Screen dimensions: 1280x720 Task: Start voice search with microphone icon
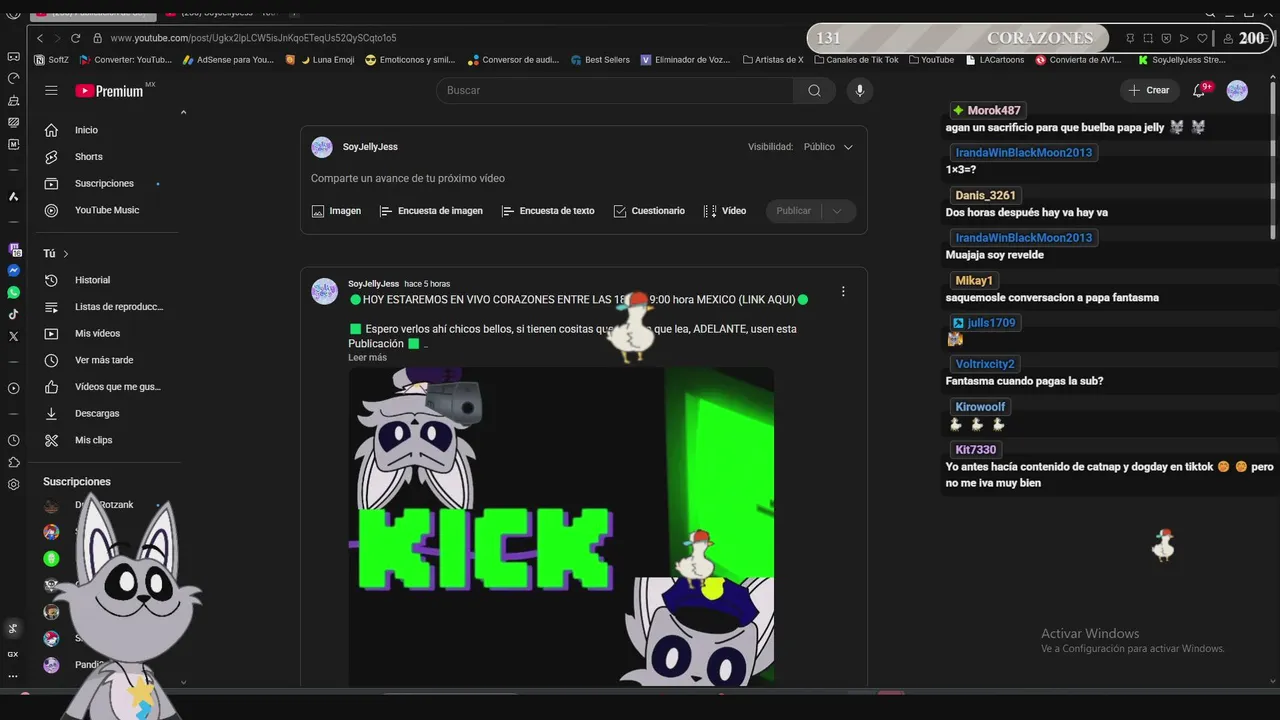859,90
